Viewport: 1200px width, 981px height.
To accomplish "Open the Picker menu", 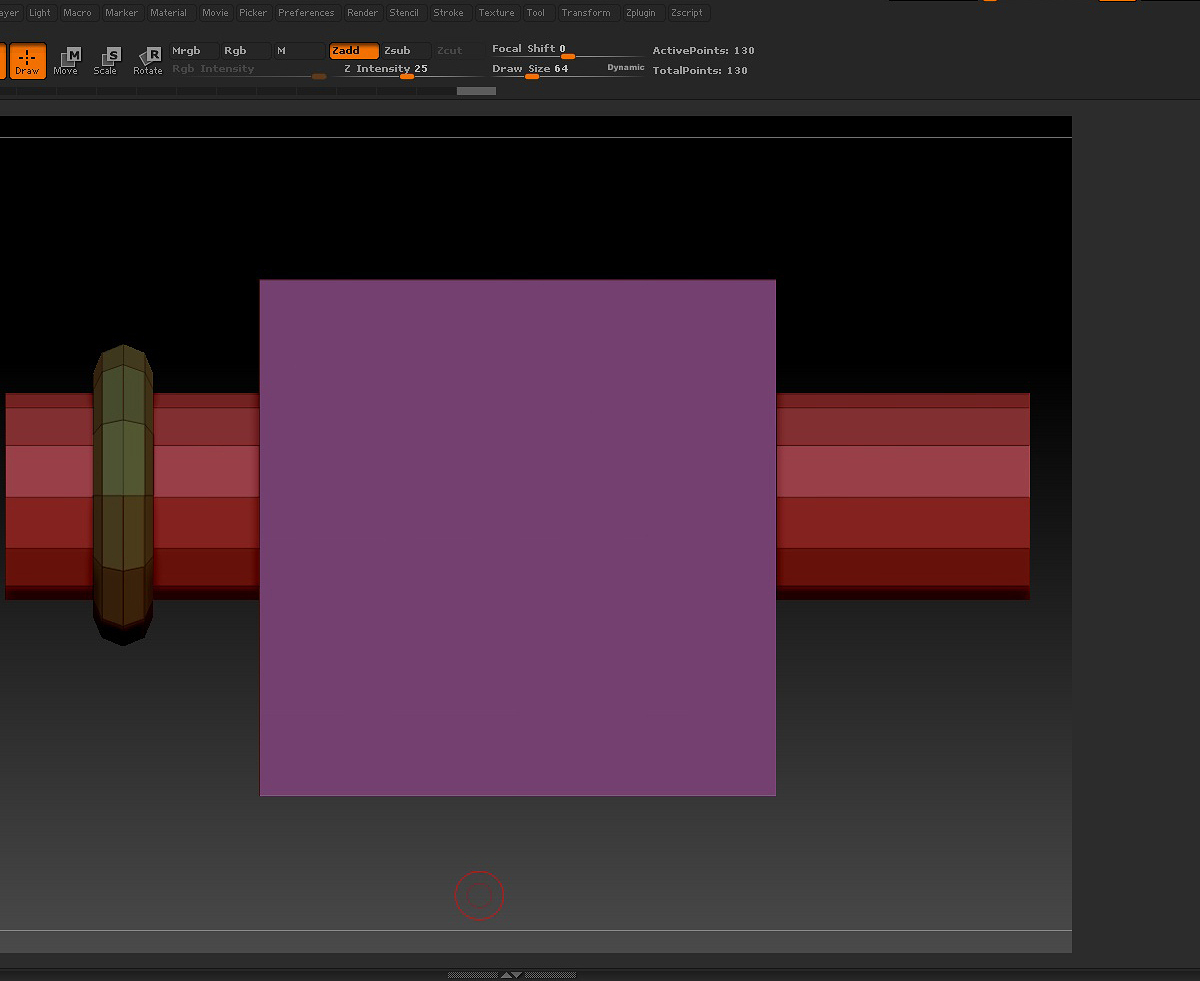I will click(253, 13).
